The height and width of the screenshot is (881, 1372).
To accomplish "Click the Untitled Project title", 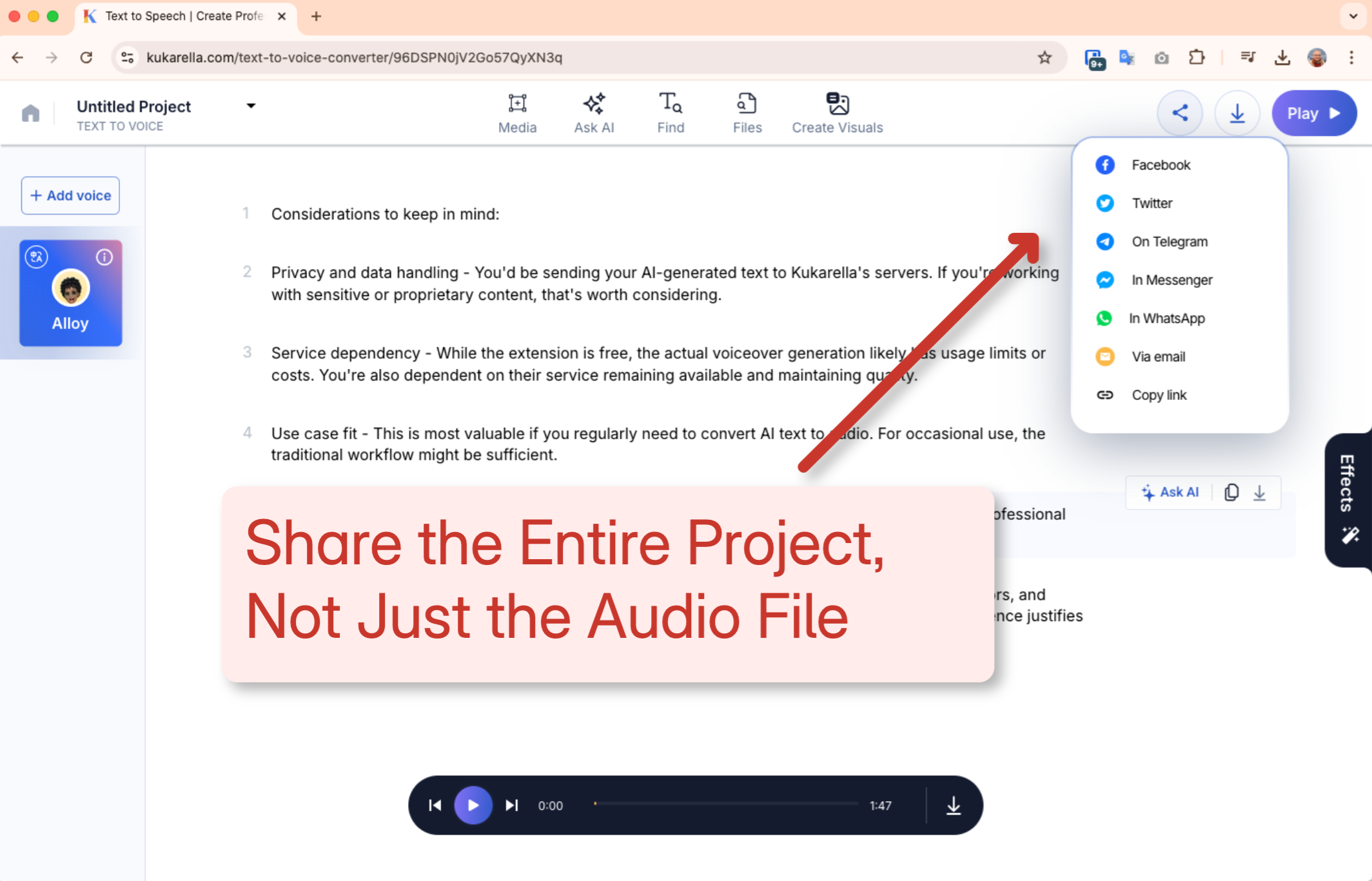I will click(x=133, y=106).
